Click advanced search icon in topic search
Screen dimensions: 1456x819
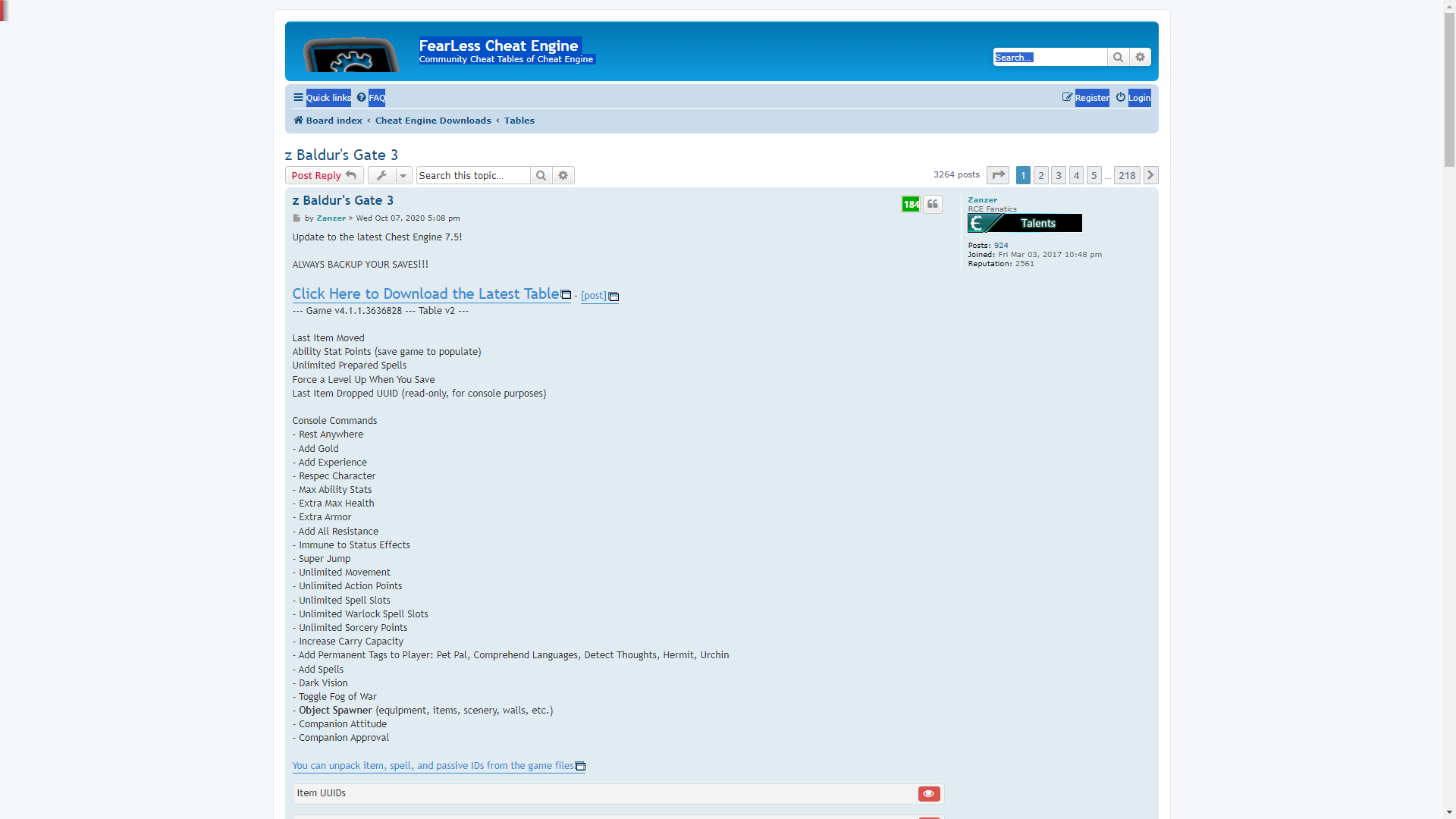coord(563,175)
